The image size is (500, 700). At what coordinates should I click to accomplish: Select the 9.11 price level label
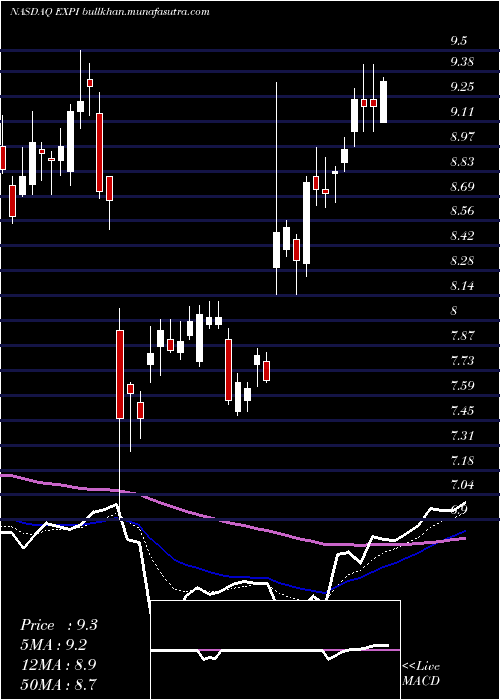point(462,112)
